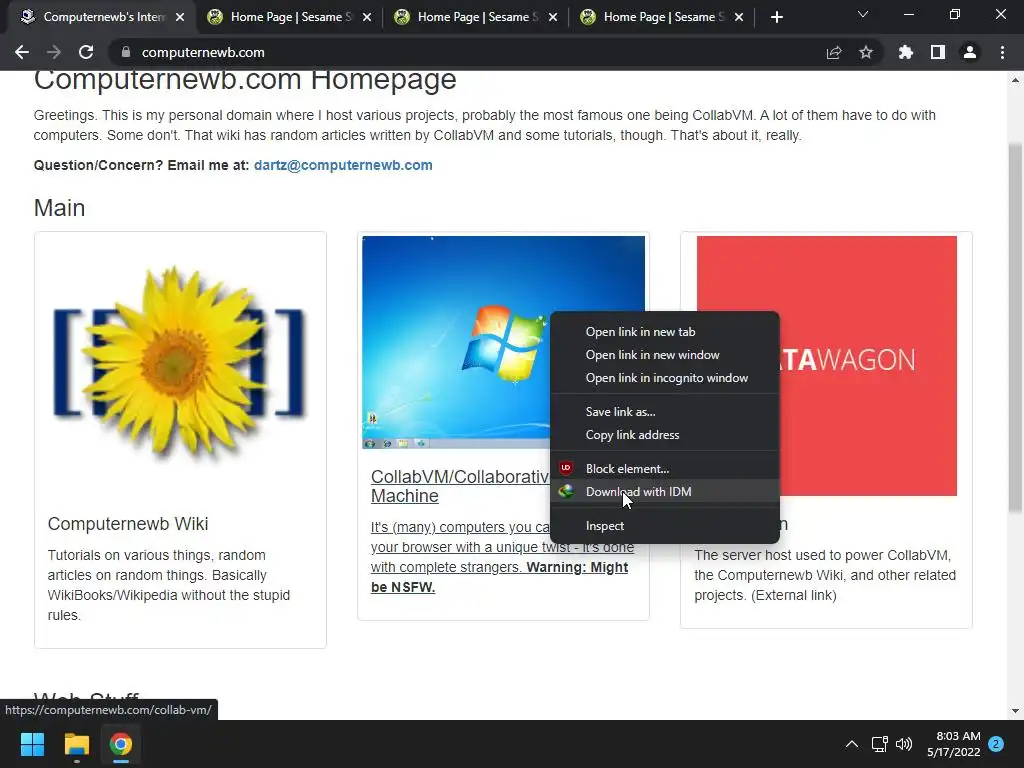Bookmark this page with the star icon
Image resolution: width=1024 pixels, height=768 pixels.
tap(866, 52)
